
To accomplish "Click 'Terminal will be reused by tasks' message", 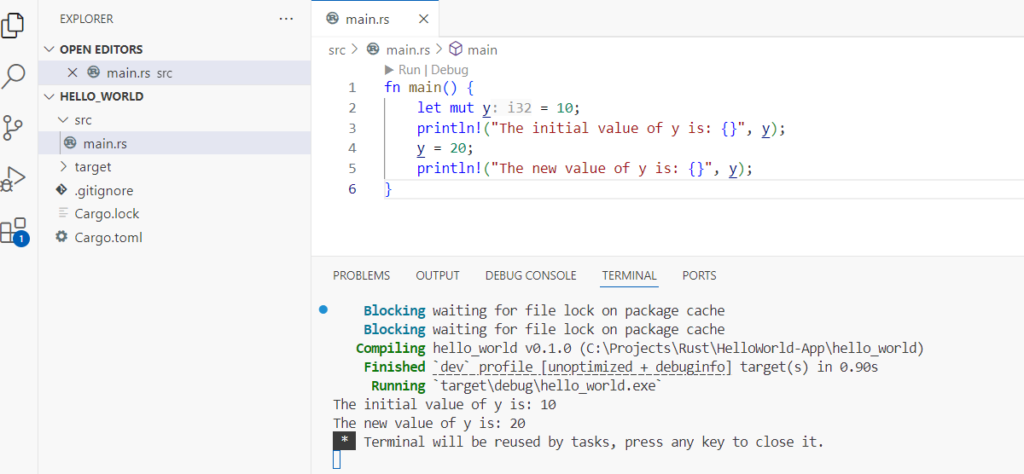I will (x=594, y=442).
